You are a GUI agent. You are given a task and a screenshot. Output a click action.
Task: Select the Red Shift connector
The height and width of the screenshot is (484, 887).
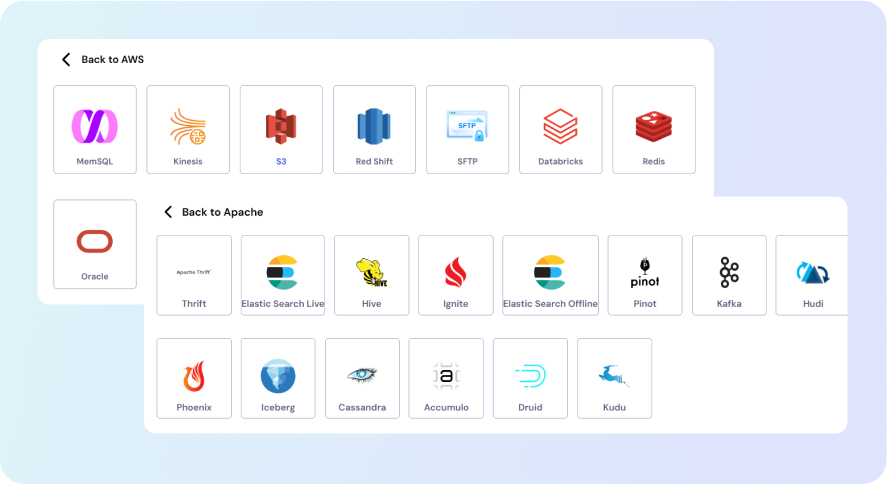(374, 129)
